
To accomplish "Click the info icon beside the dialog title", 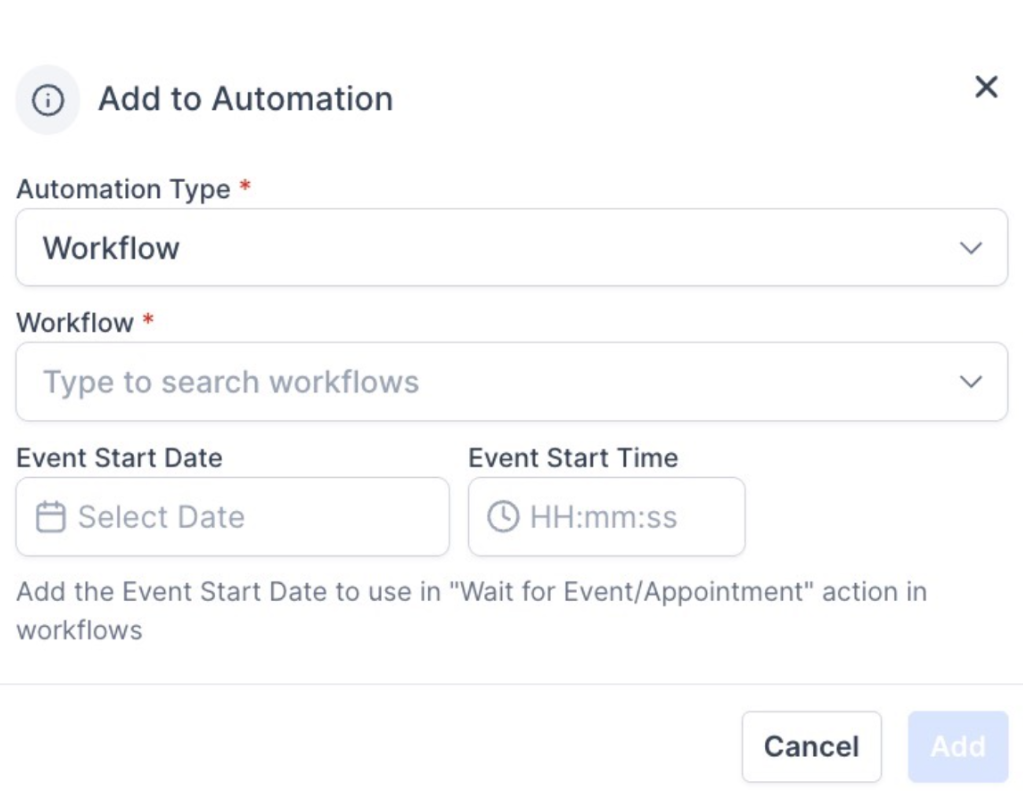I will click(48, 100).
